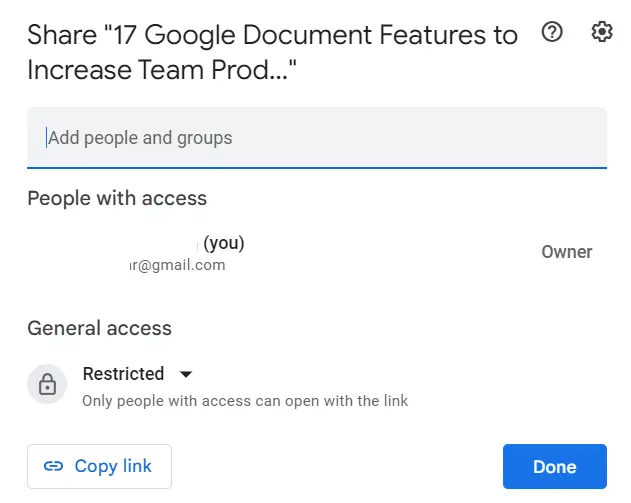Click the "Only people with access" description
The width and height of the screenshot is (631, 503).
(x=245, y=401)
